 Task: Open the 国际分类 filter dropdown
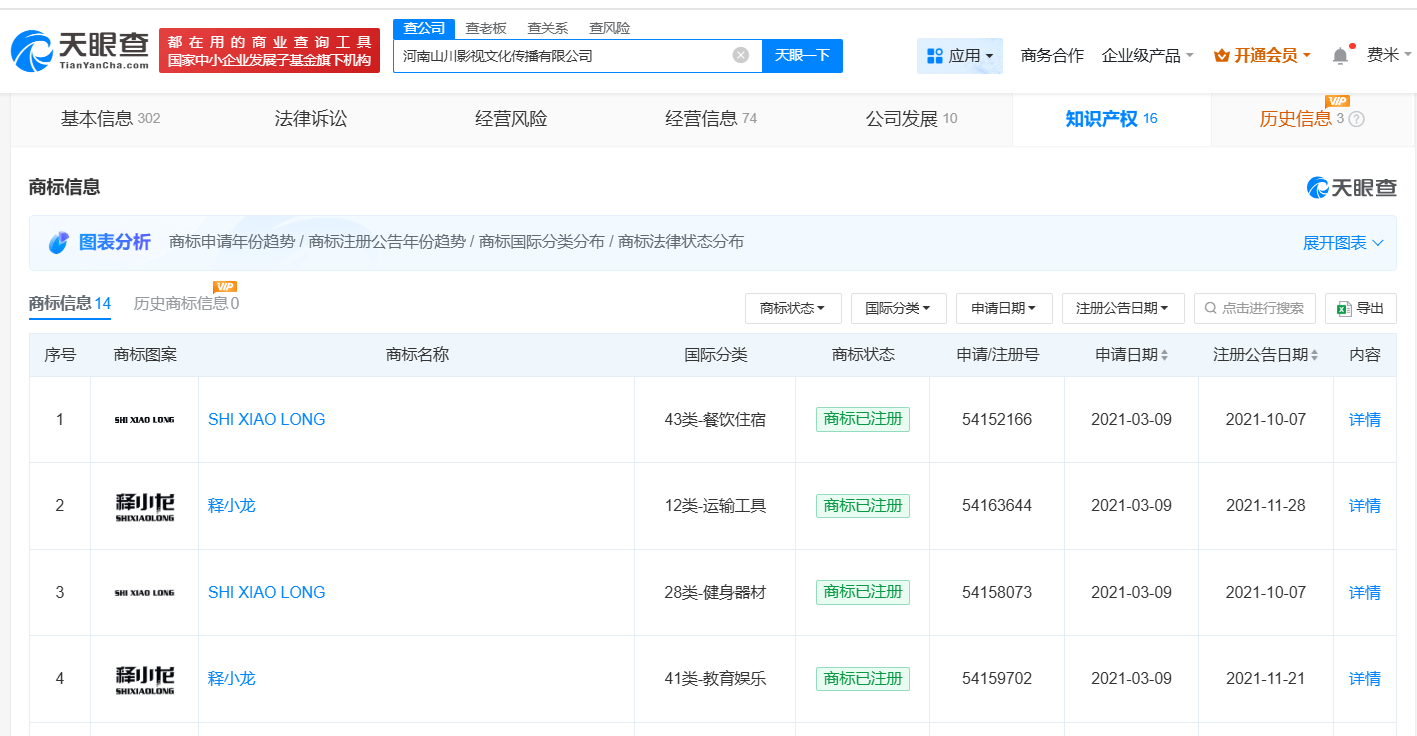coord(898,308)
